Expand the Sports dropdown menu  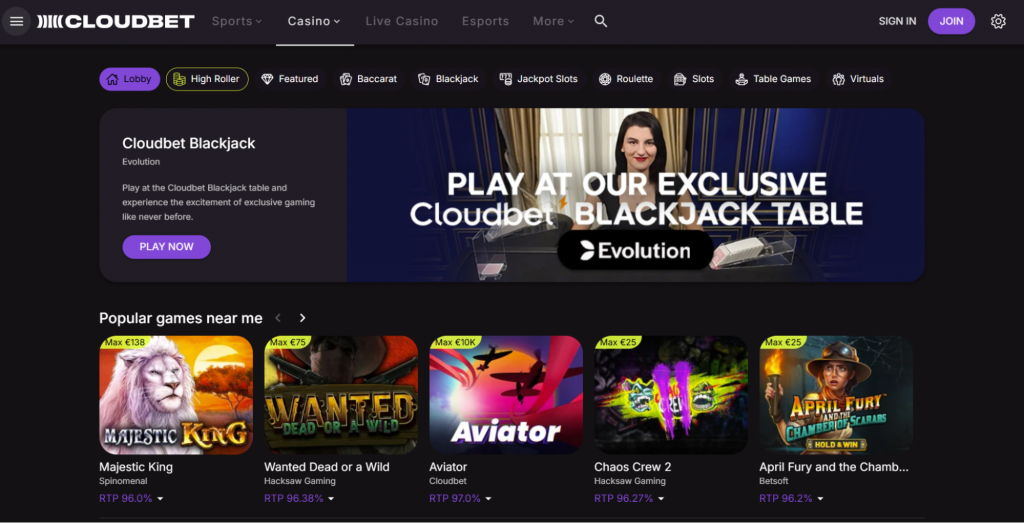point(237,21)
